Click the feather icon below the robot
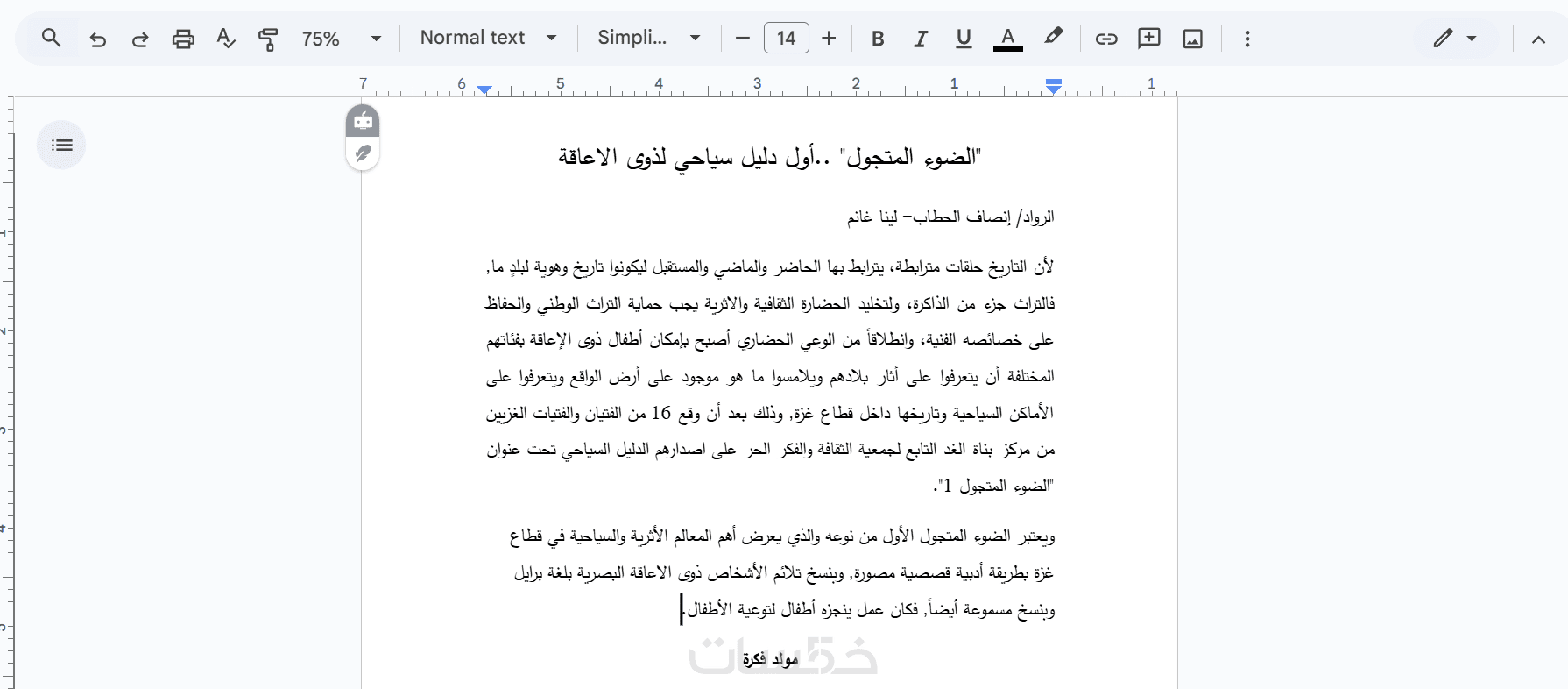This screenshot has width=1568, height=689. coord(363,153)
